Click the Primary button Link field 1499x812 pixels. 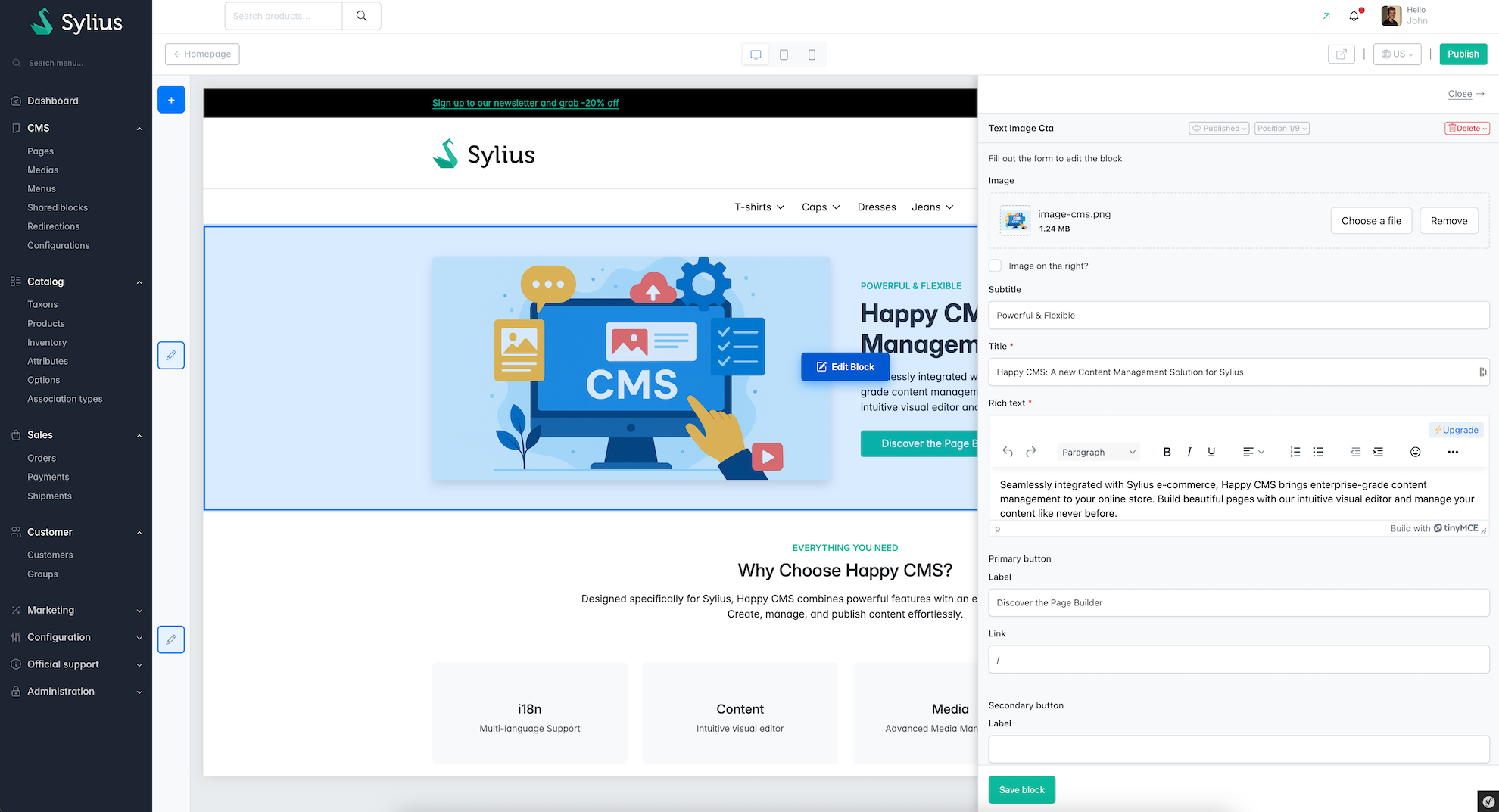click(1239, 660)
